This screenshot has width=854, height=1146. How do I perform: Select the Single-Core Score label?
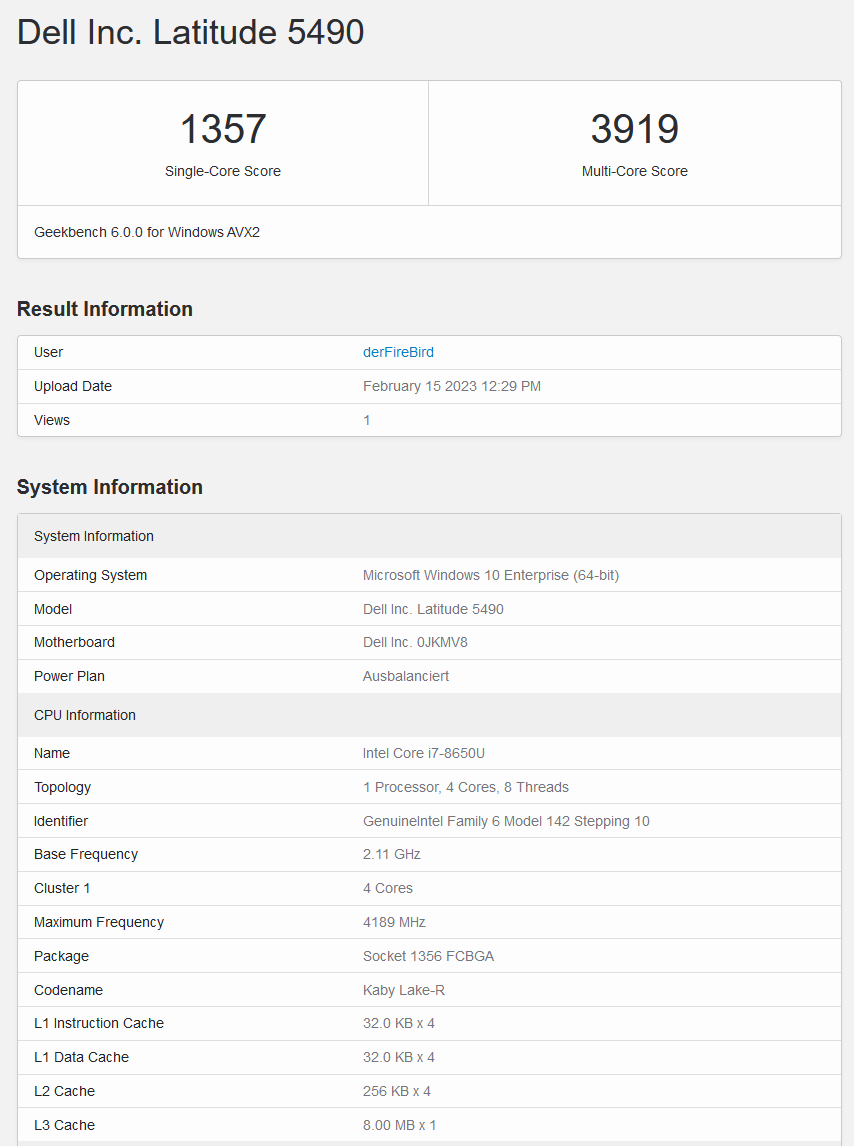(223, 171)
